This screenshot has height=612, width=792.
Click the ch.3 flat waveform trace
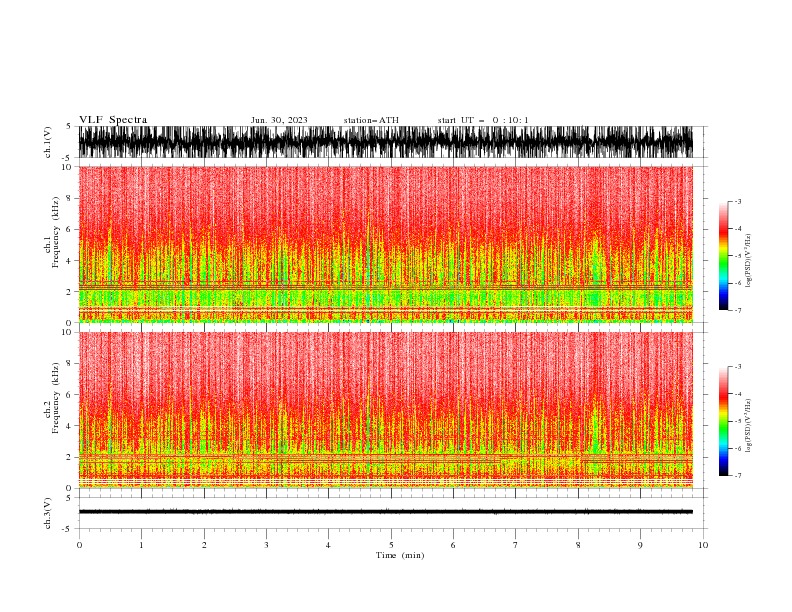tap(385, 512)
